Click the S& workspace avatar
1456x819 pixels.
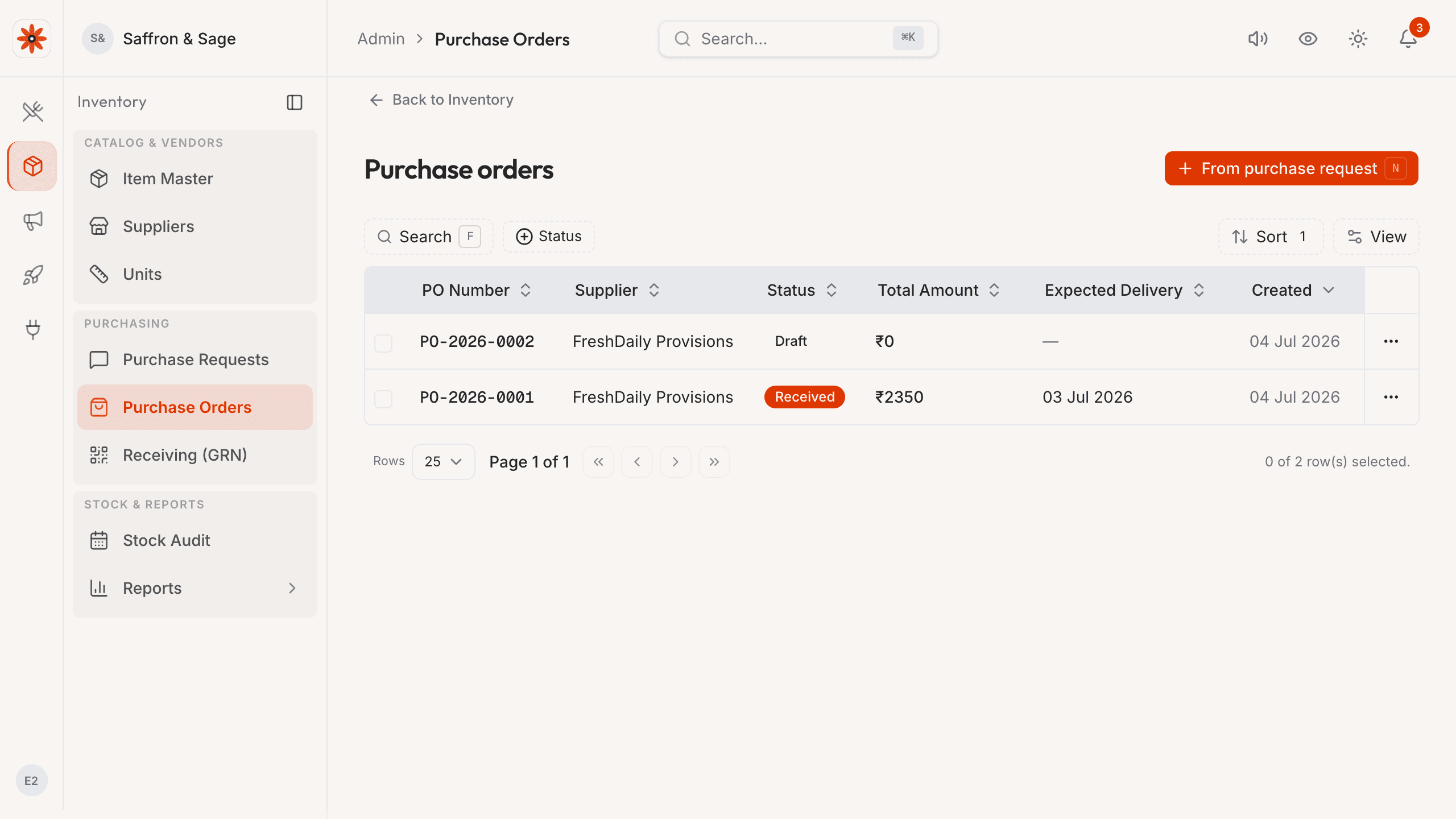(x=98, y=39)
